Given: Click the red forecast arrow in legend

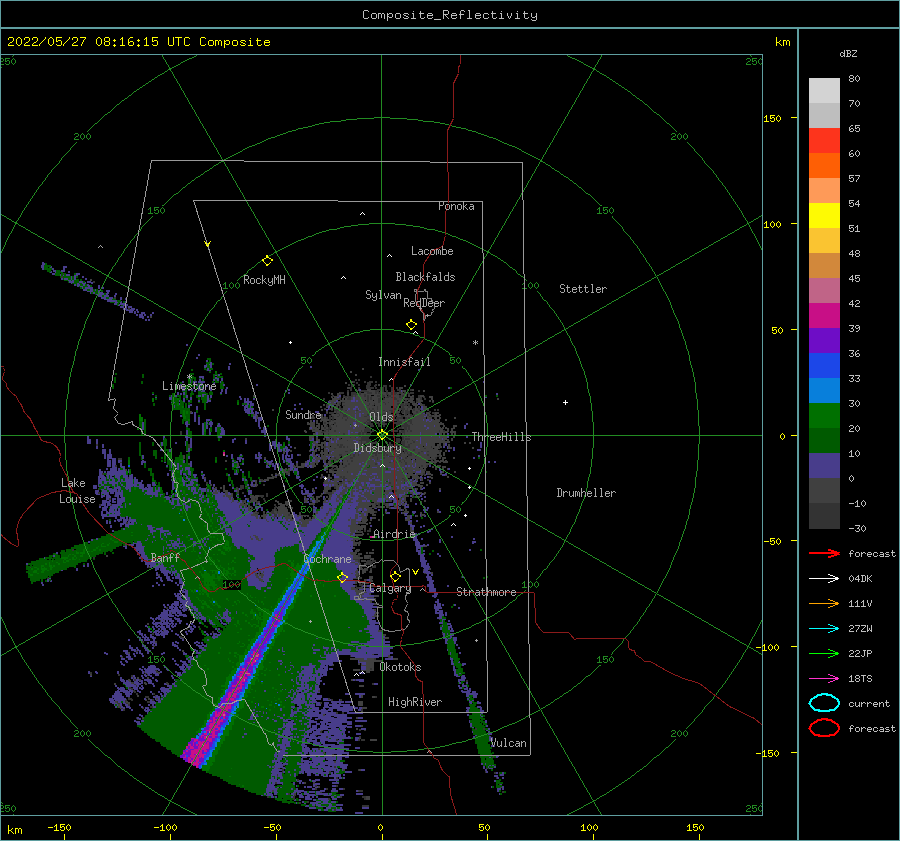Looking at the screenshot, I should (x=824, y=553).
